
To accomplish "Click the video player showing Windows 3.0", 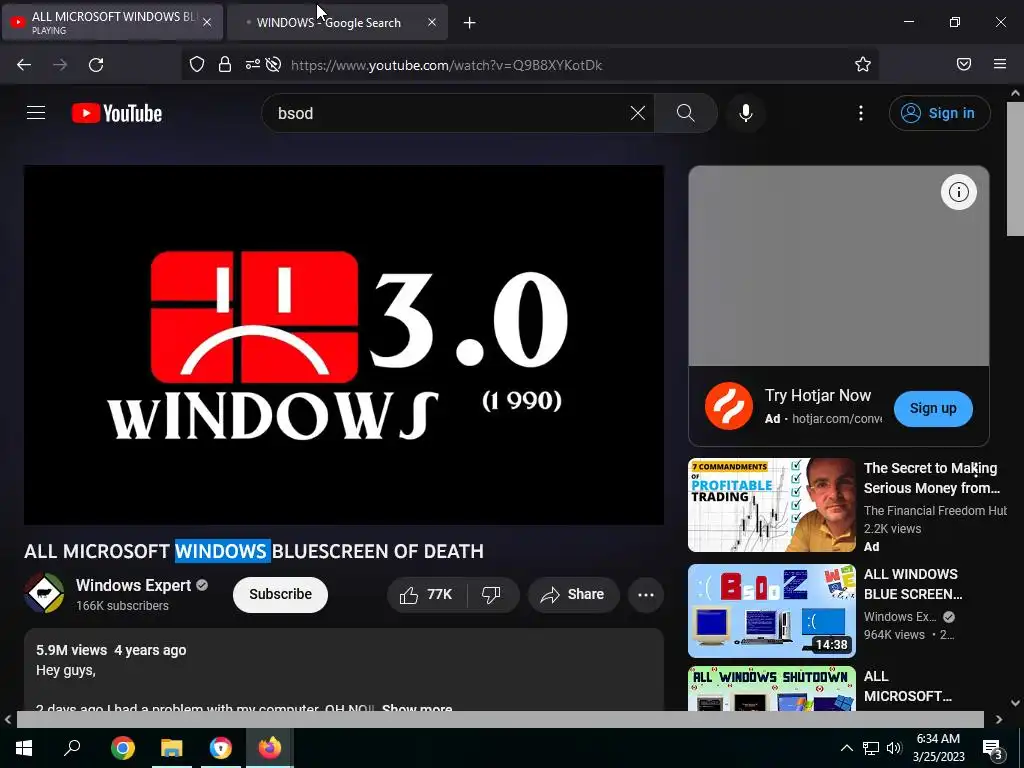I will pyautogui.click(x=344, y=345).
